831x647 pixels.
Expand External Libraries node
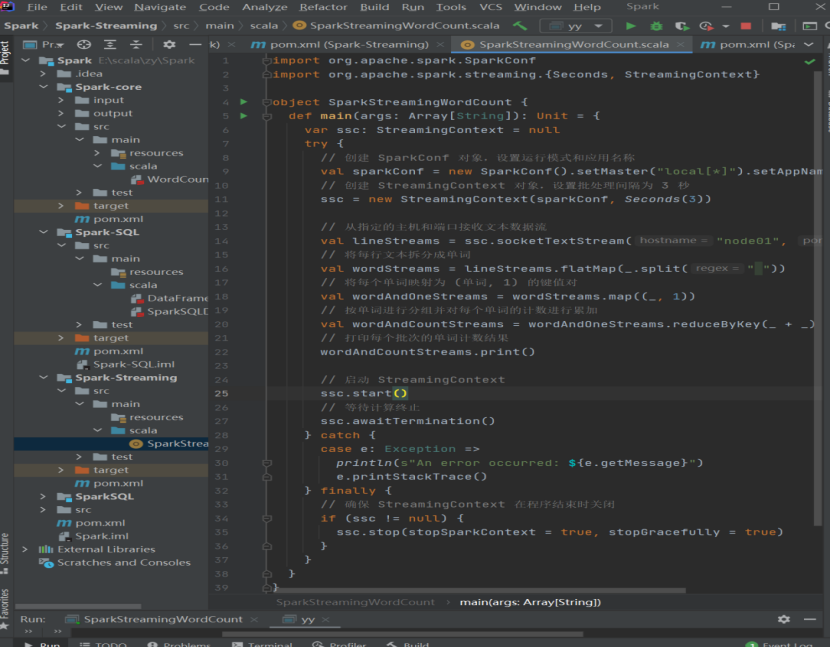tap(25, 549)
